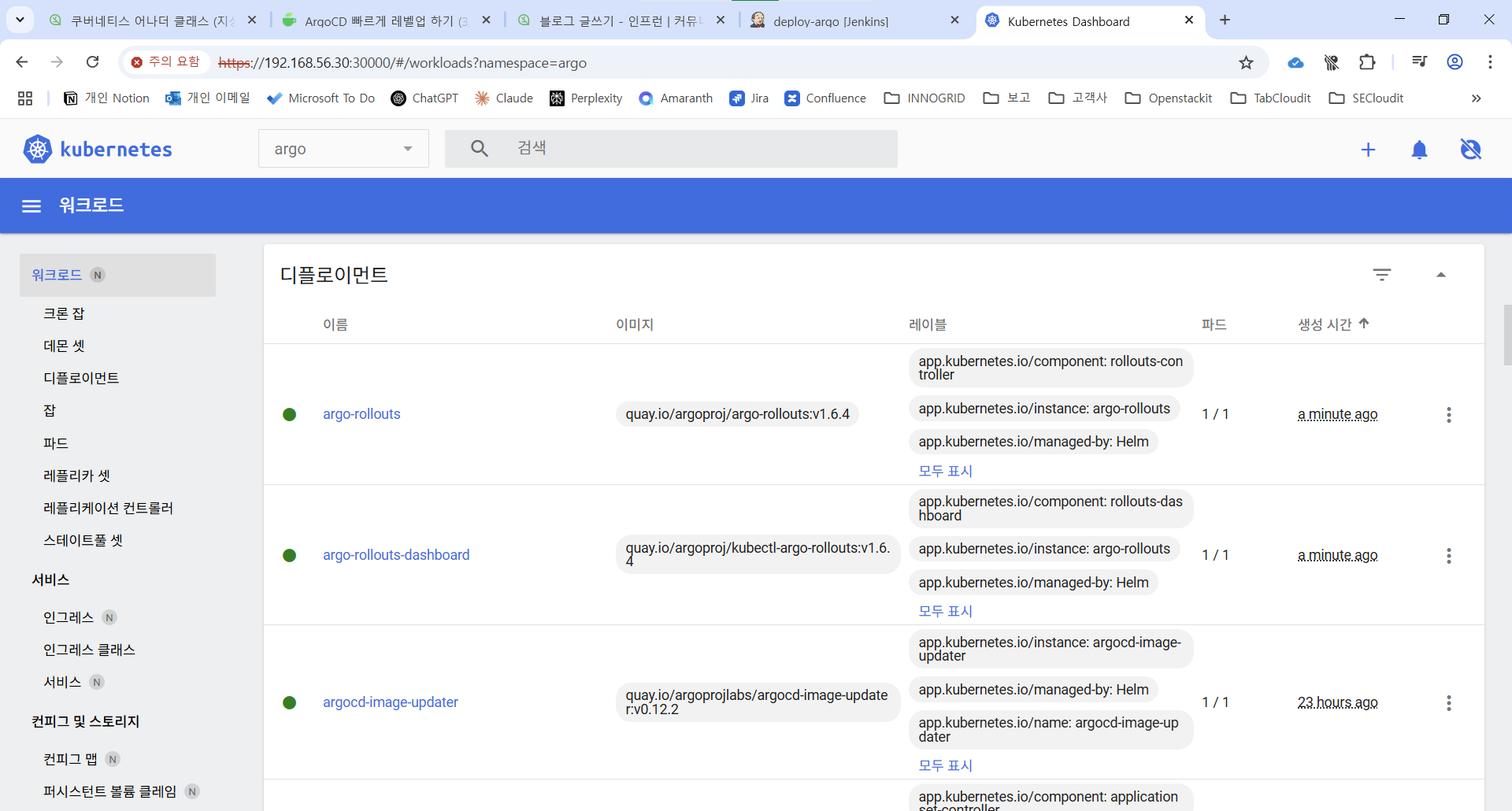1512x811 pixels.
Task: Open the tab search dropdown arrow
Action: tap(20, 20)
